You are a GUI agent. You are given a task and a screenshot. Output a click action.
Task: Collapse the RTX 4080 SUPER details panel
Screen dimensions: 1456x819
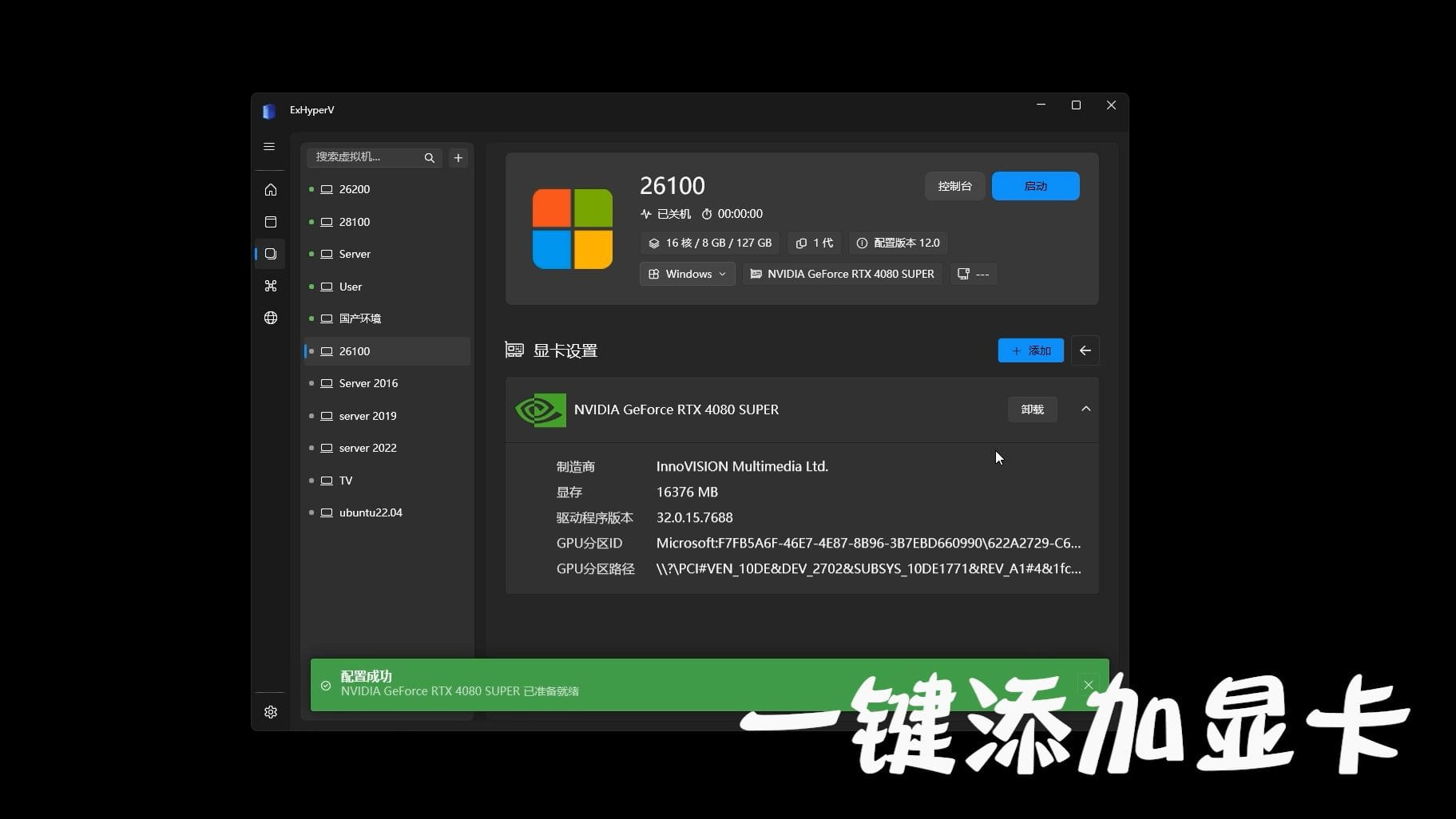1085,409
